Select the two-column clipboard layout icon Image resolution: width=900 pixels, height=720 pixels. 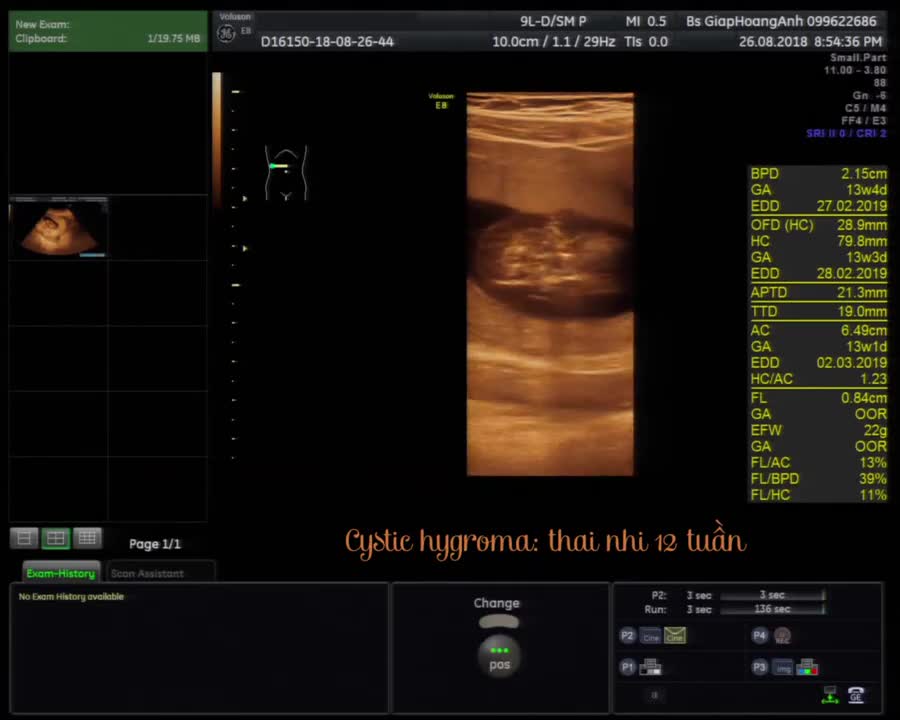(56, 538)
